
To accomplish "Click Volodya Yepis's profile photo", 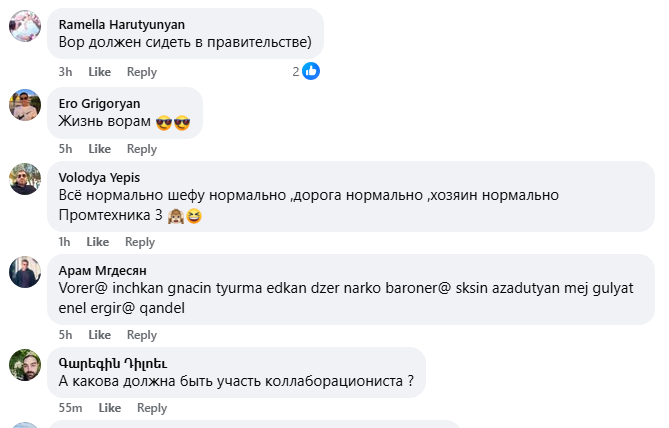I will coord(25,179).
